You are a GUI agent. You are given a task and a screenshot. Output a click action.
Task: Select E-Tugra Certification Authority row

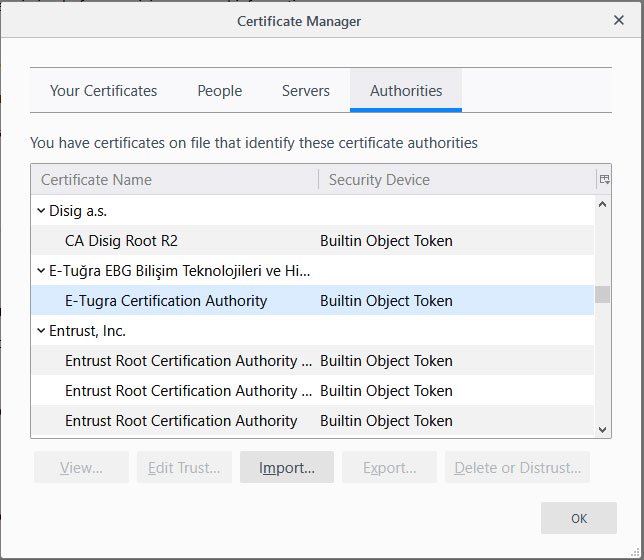(x=166, y=301)
